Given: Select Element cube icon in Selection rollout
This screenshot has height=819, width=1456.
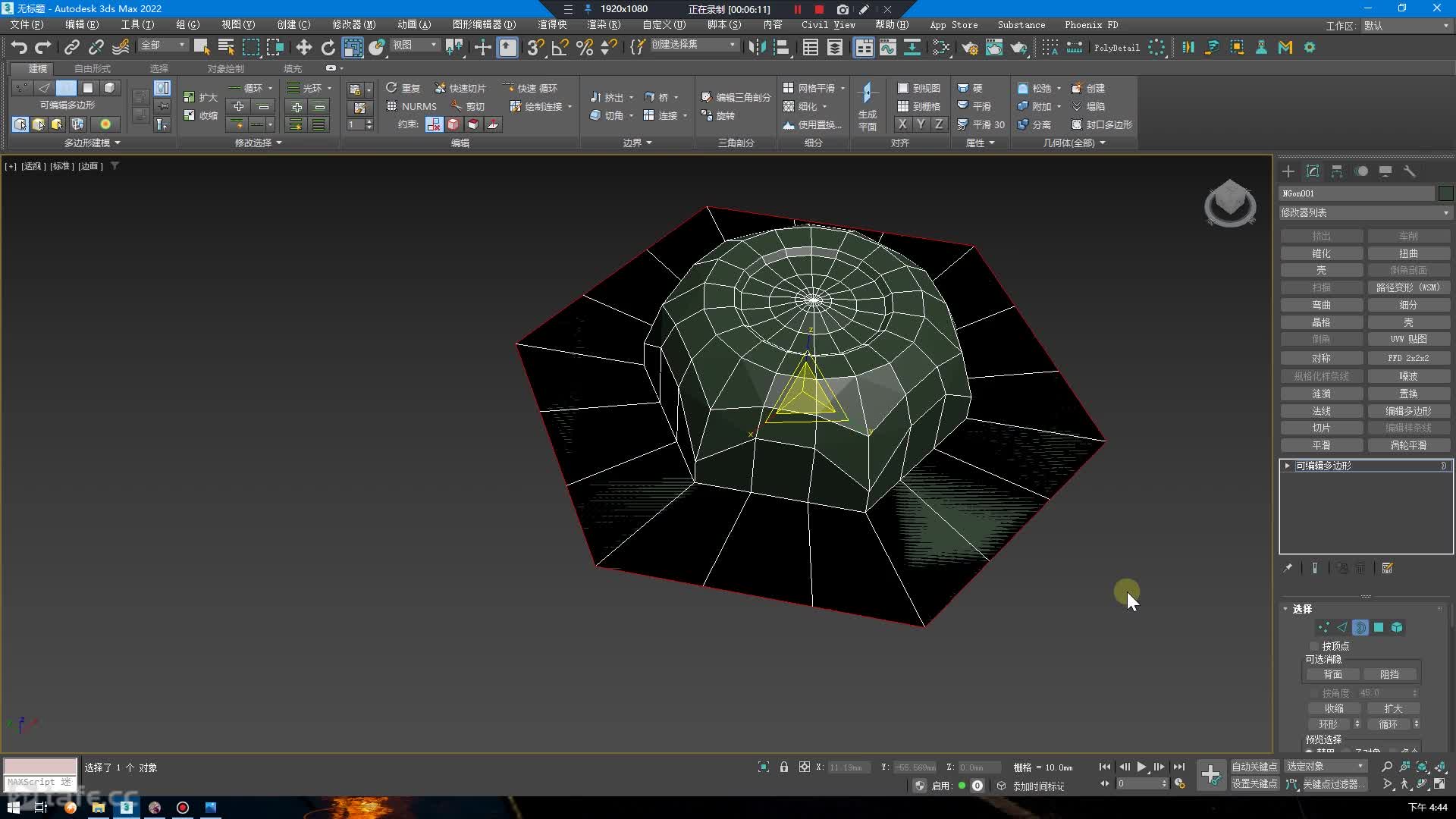Looking at the screenshot, I should click(x=1397, y=627).
